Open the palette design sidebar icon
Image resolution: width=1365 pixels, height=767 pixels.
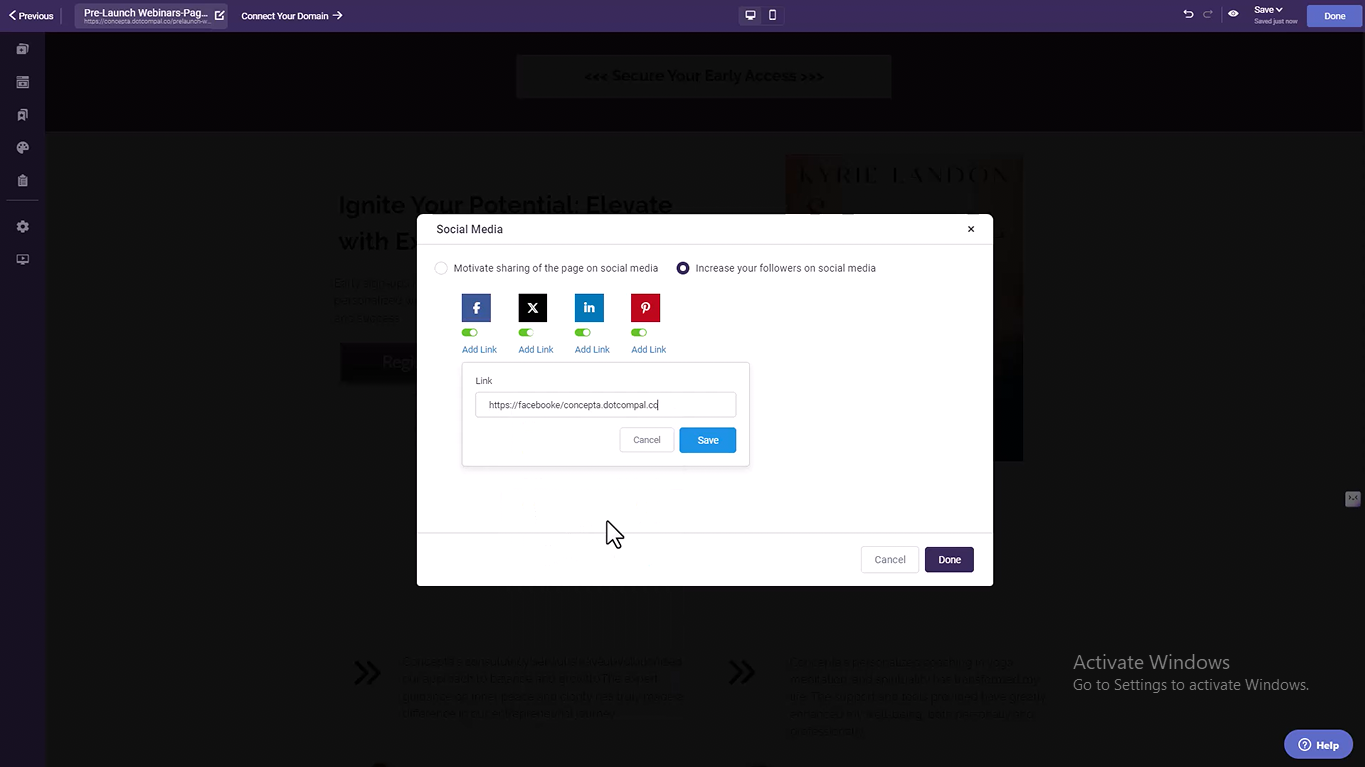[x=22, y=148]
